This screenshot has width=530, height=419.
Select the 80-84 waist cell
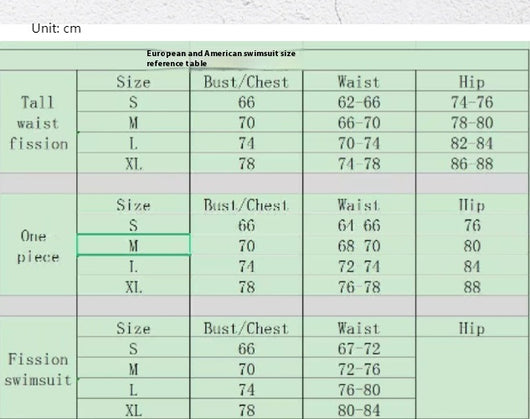point(359,410)
